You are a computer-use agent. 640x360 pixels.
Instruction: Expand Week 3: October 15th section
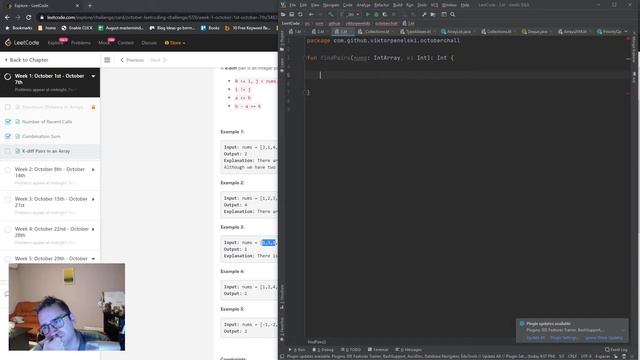coord(93,199)
